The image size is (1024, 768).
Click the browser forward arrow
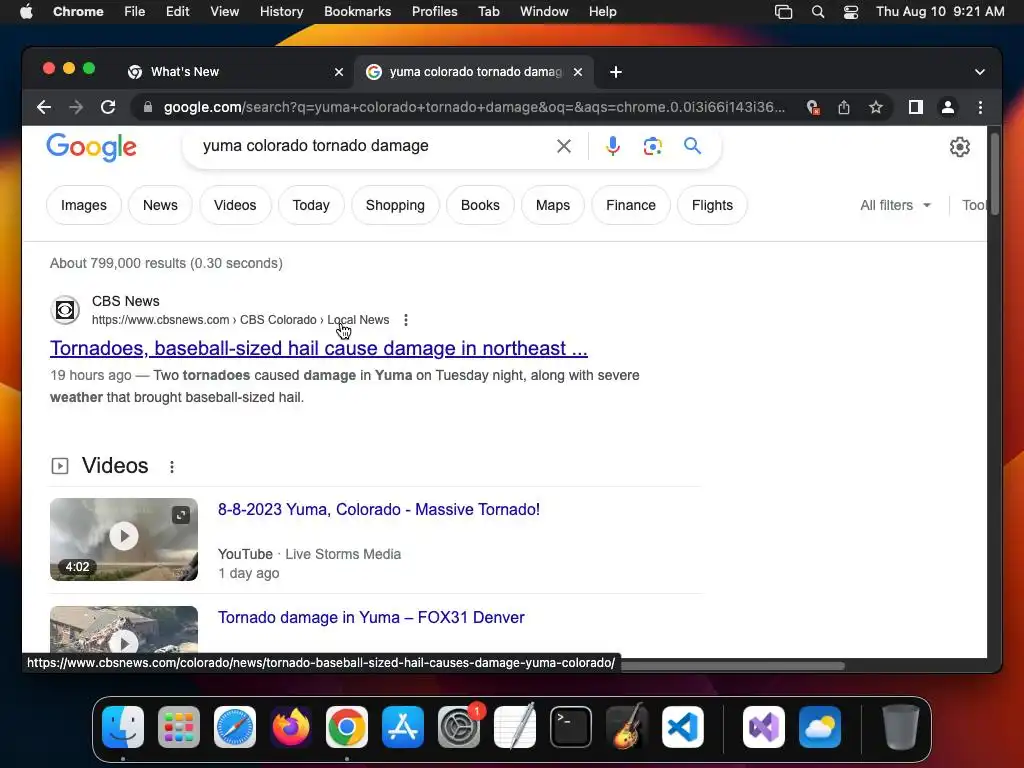76,107
